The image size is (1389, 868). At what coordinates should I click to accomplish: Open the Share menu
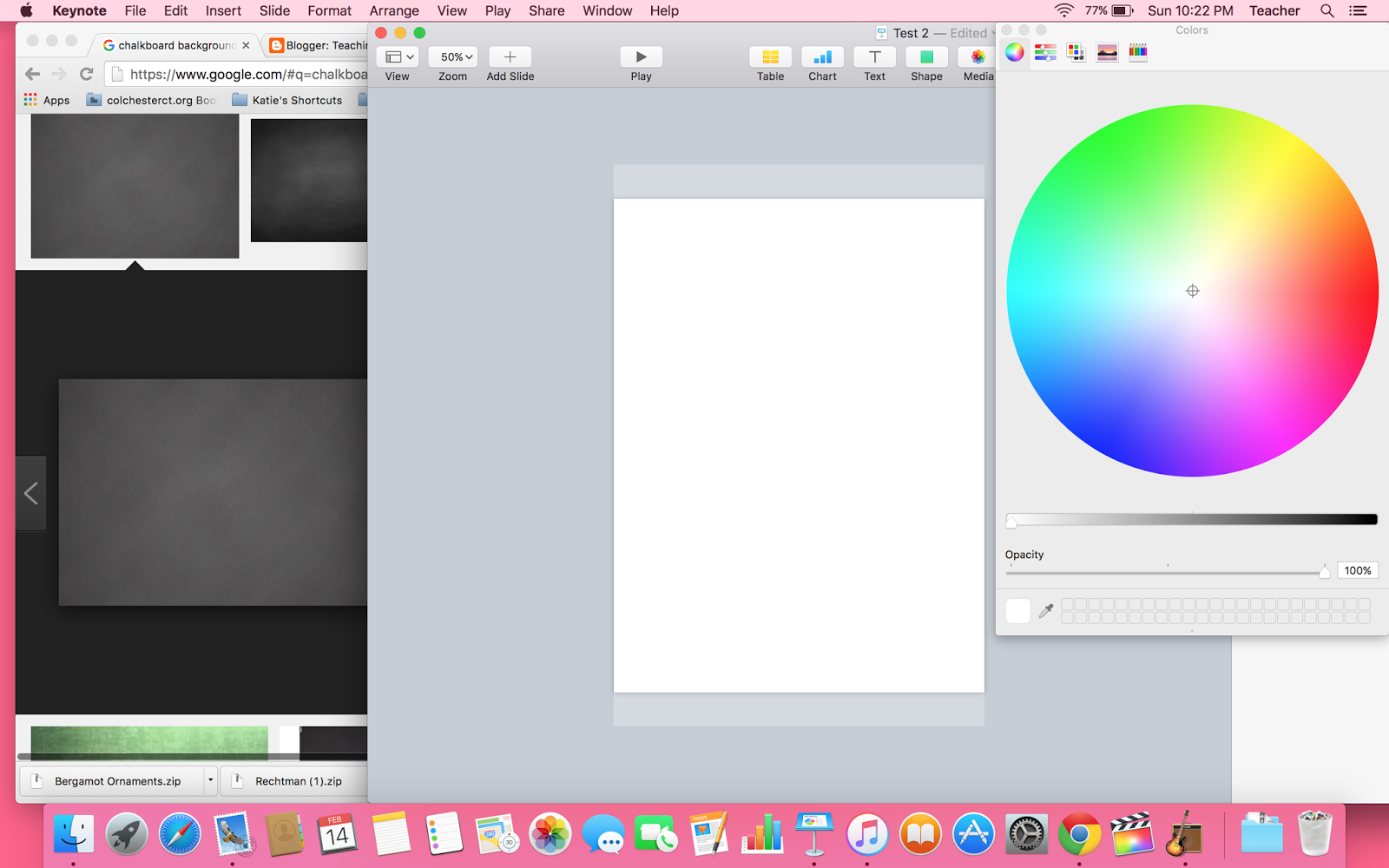click(547, 10)
